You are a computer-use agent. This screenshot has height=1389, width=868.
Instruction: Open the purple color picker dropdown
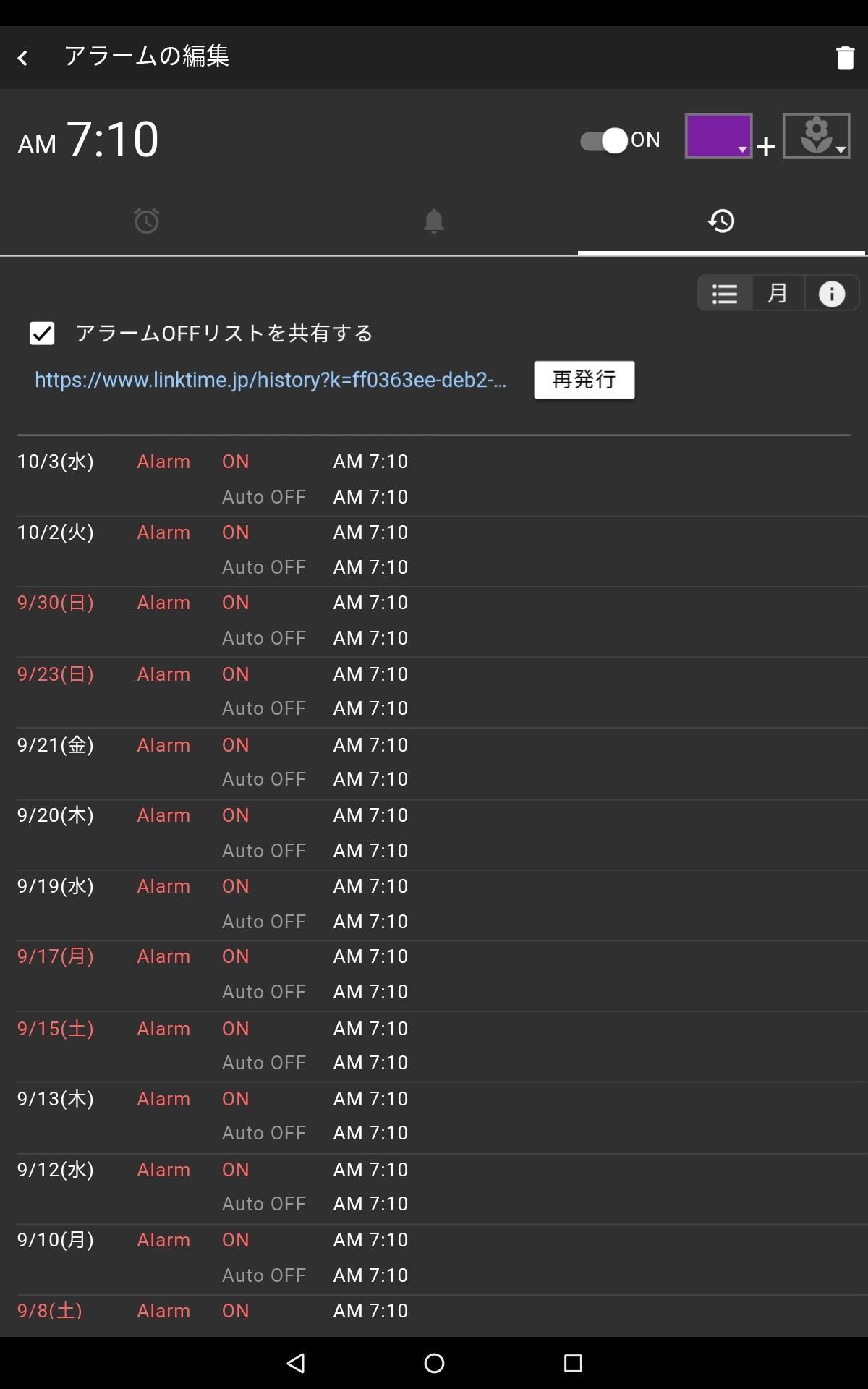[x=718, y=136]
